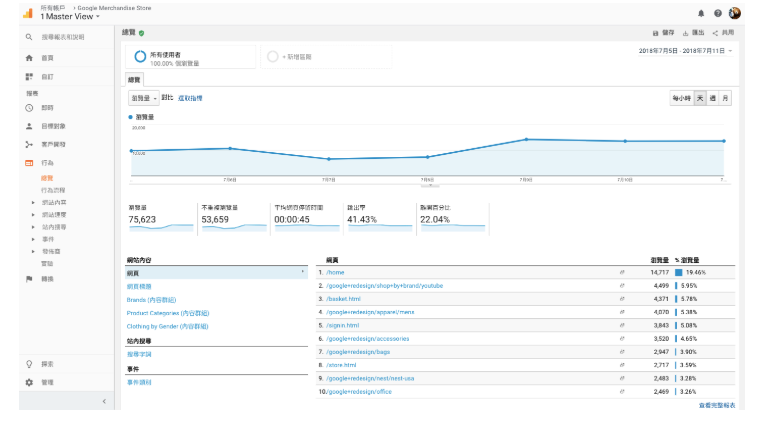Image resolution: width=761 pixels, height=424 pixels.
Task: Click Select a metric (選取指標) link
Action: [190, 98]
